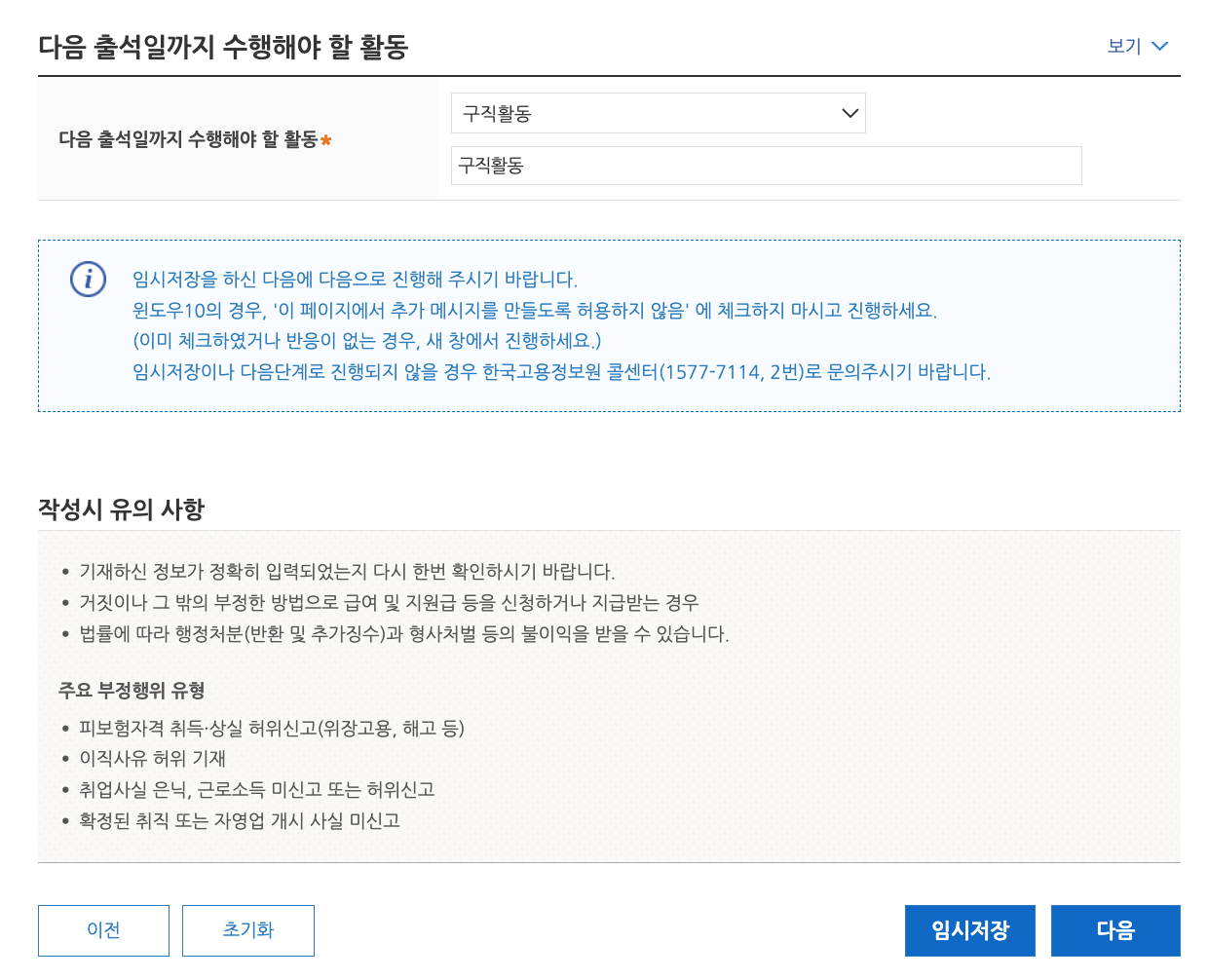This screenshot has height=980, width=1208.
Task: Click the bullet starting 법률에 따라 행정처분
Action: (403, 634)
